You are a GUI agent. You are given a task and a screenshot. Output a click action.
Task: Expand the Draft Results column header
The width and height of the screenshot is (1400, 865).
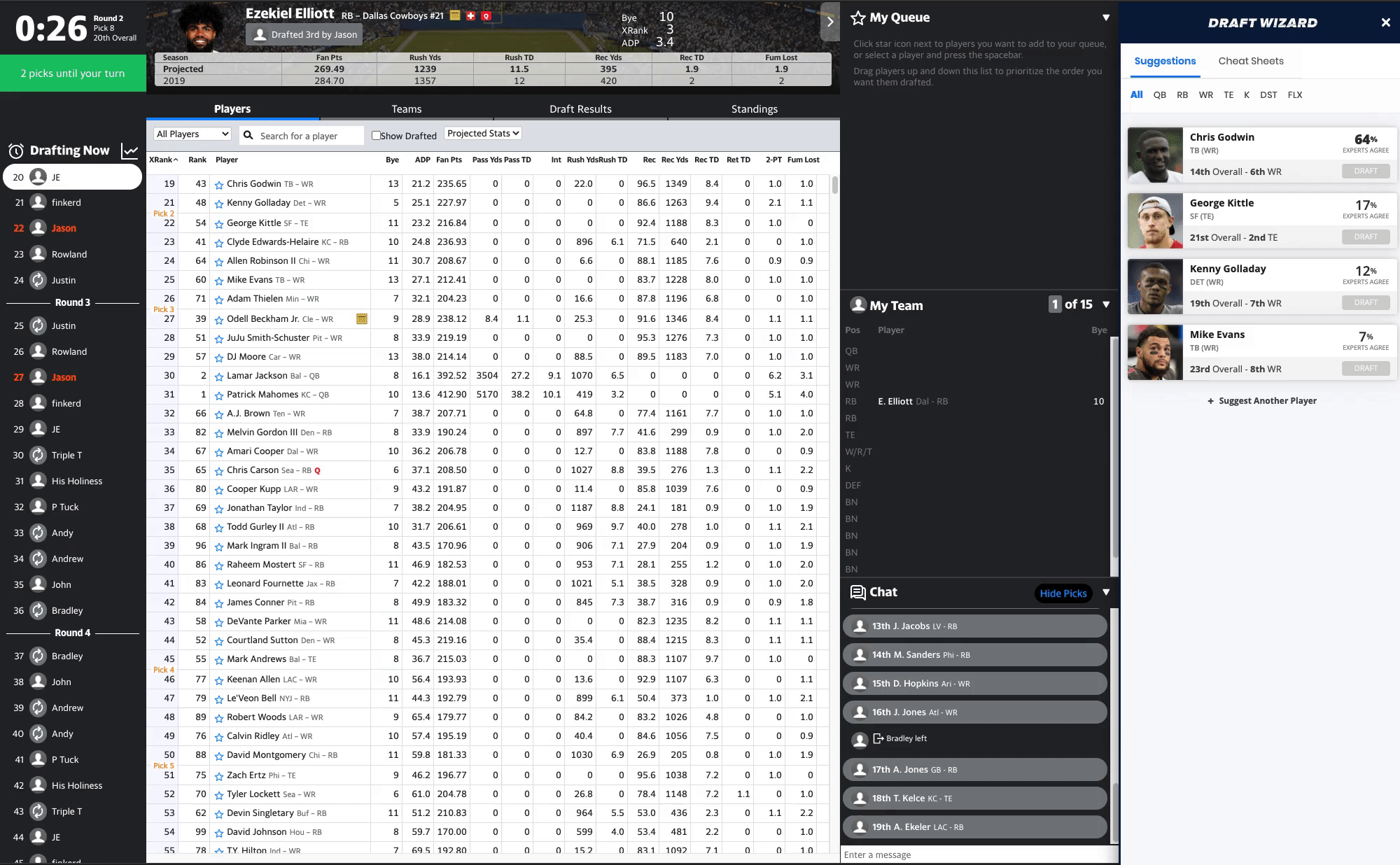pos(581,109)
